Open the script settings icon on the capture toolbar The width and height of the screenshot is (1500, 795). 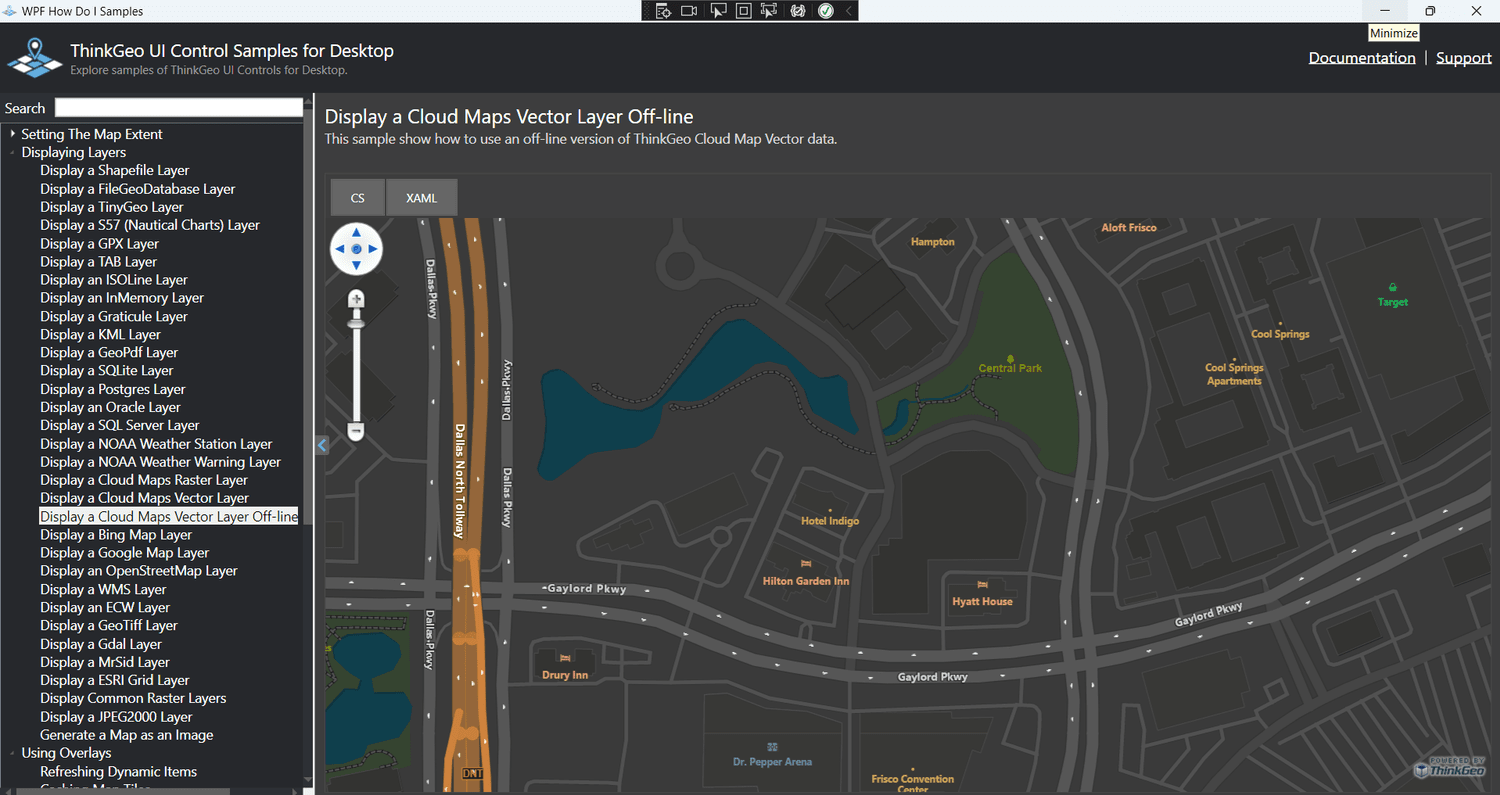coord(796,10)
